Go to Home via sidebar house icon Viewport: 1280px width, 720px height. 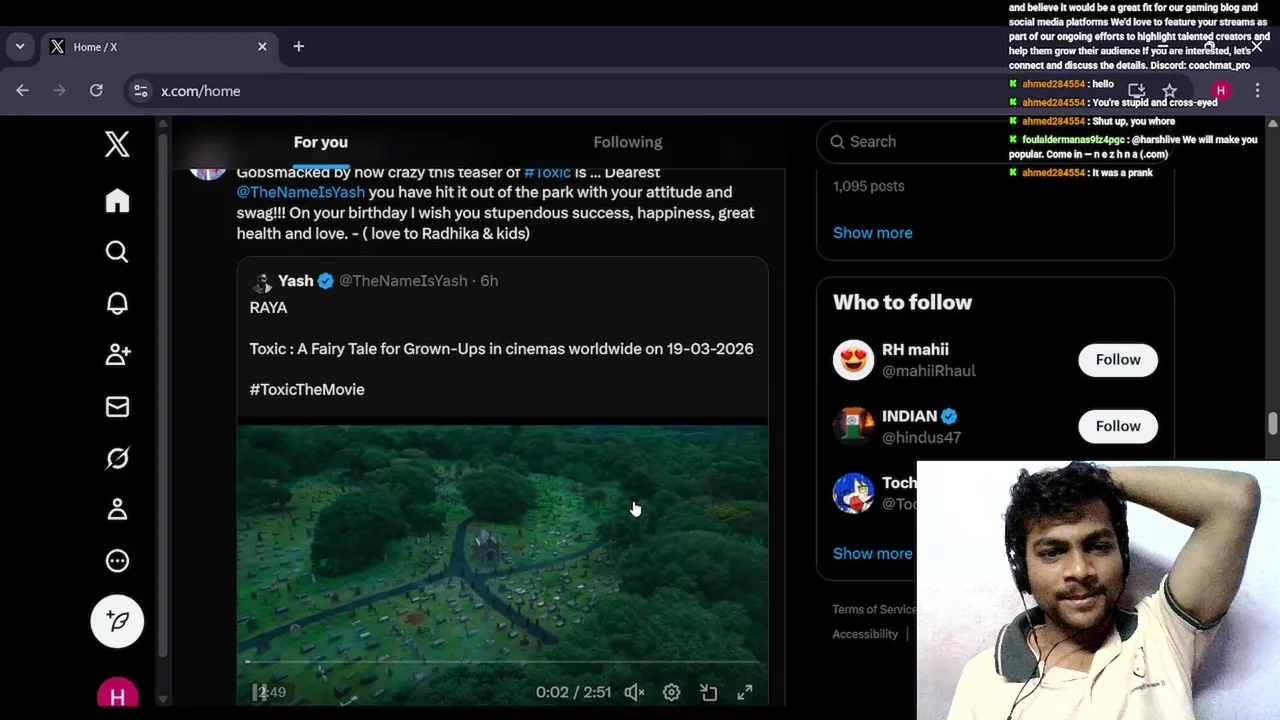tap(117, 201)
